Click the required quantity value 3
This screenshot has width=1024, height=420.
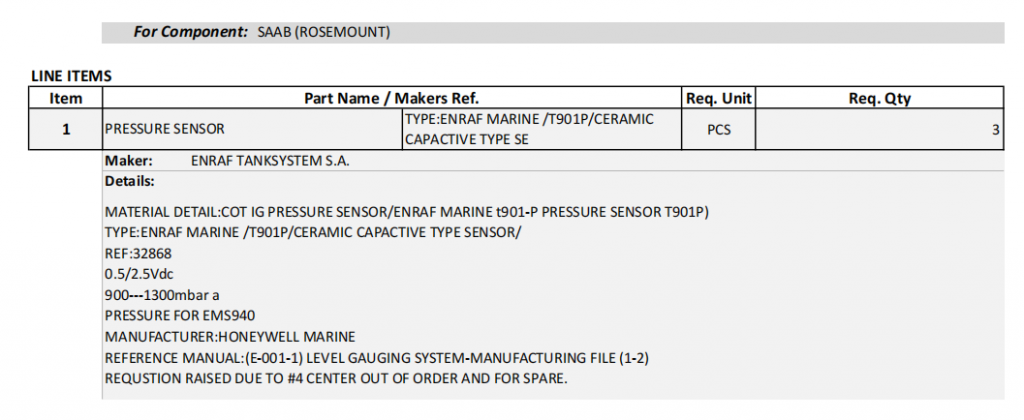(x=995, y=129)
